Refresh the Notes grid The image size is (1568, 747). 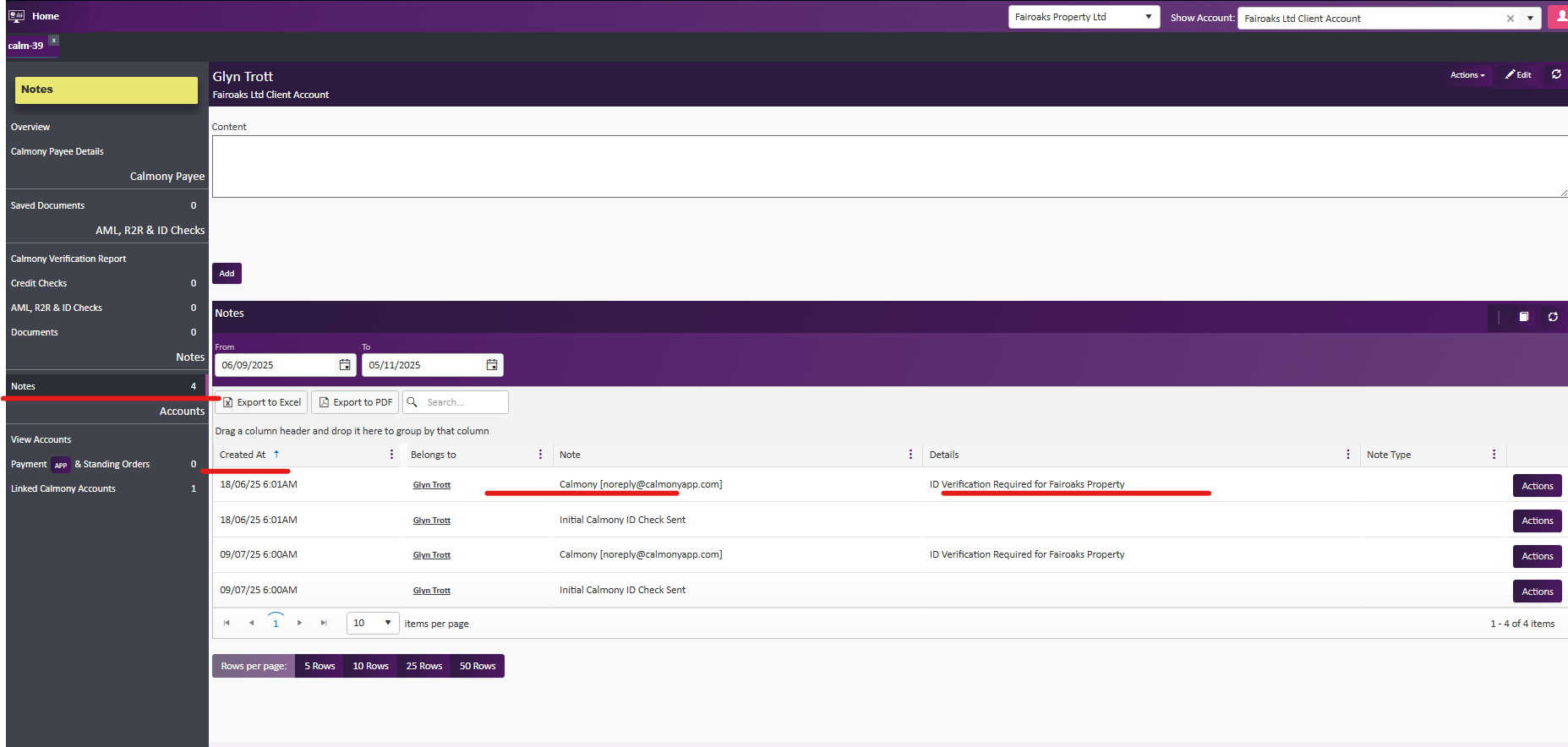pos(1553,317)
